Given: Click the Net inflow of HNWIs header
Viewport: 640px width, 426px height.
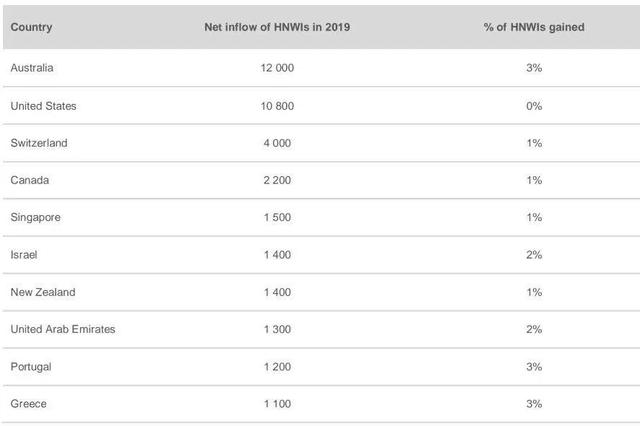Looking at the screenshot, I should point(277,27).
